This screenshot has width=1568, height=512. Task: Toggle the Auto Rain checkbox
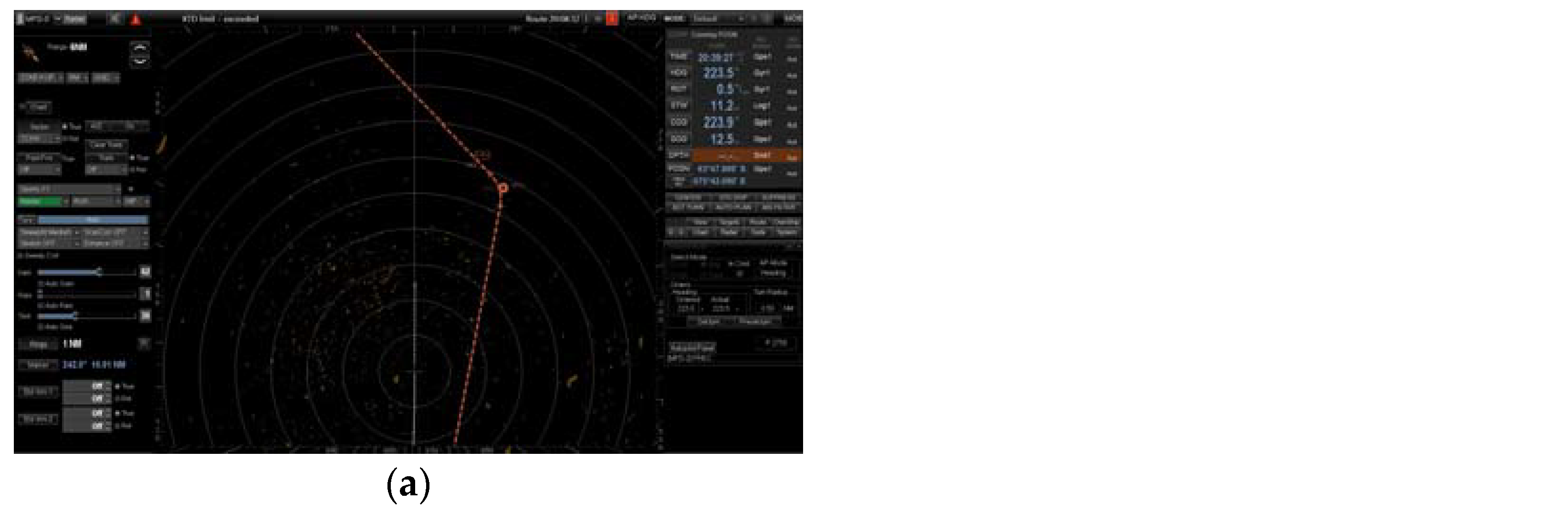coord(41,305)
